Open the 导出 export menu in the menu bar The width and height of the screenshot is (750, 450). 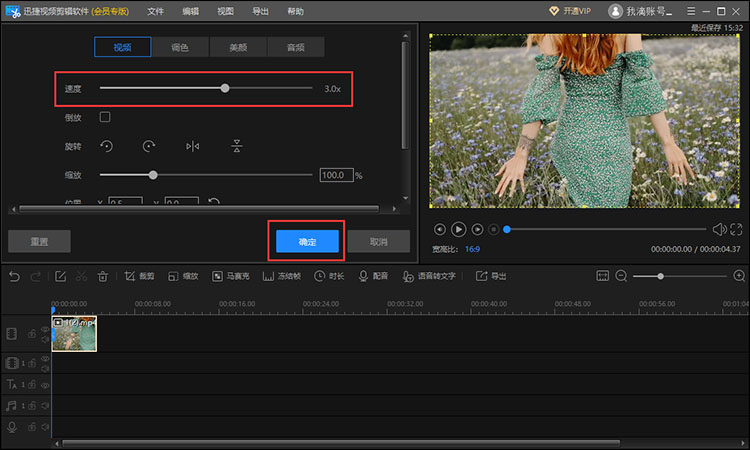click(x=260, y=11)
